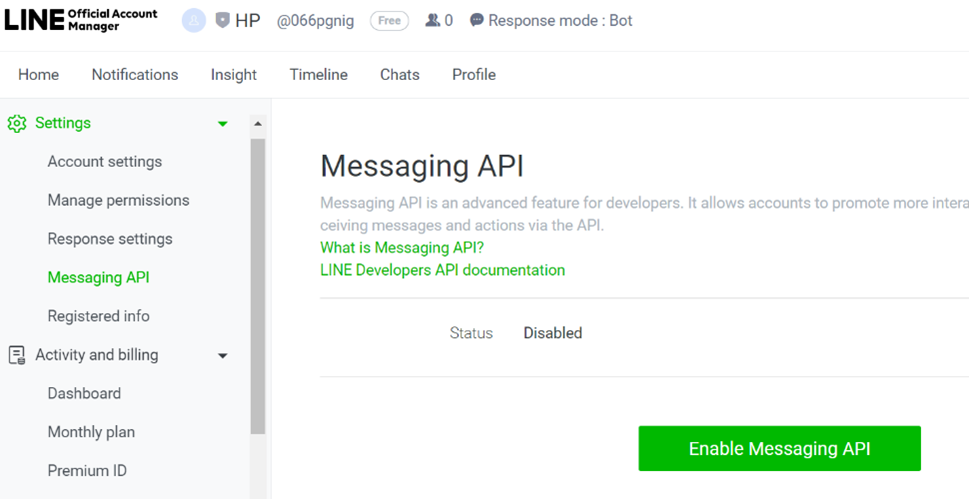Click the Response mode chat bubble icon
This screenshot has height=499, width=969.
[476, 20]
